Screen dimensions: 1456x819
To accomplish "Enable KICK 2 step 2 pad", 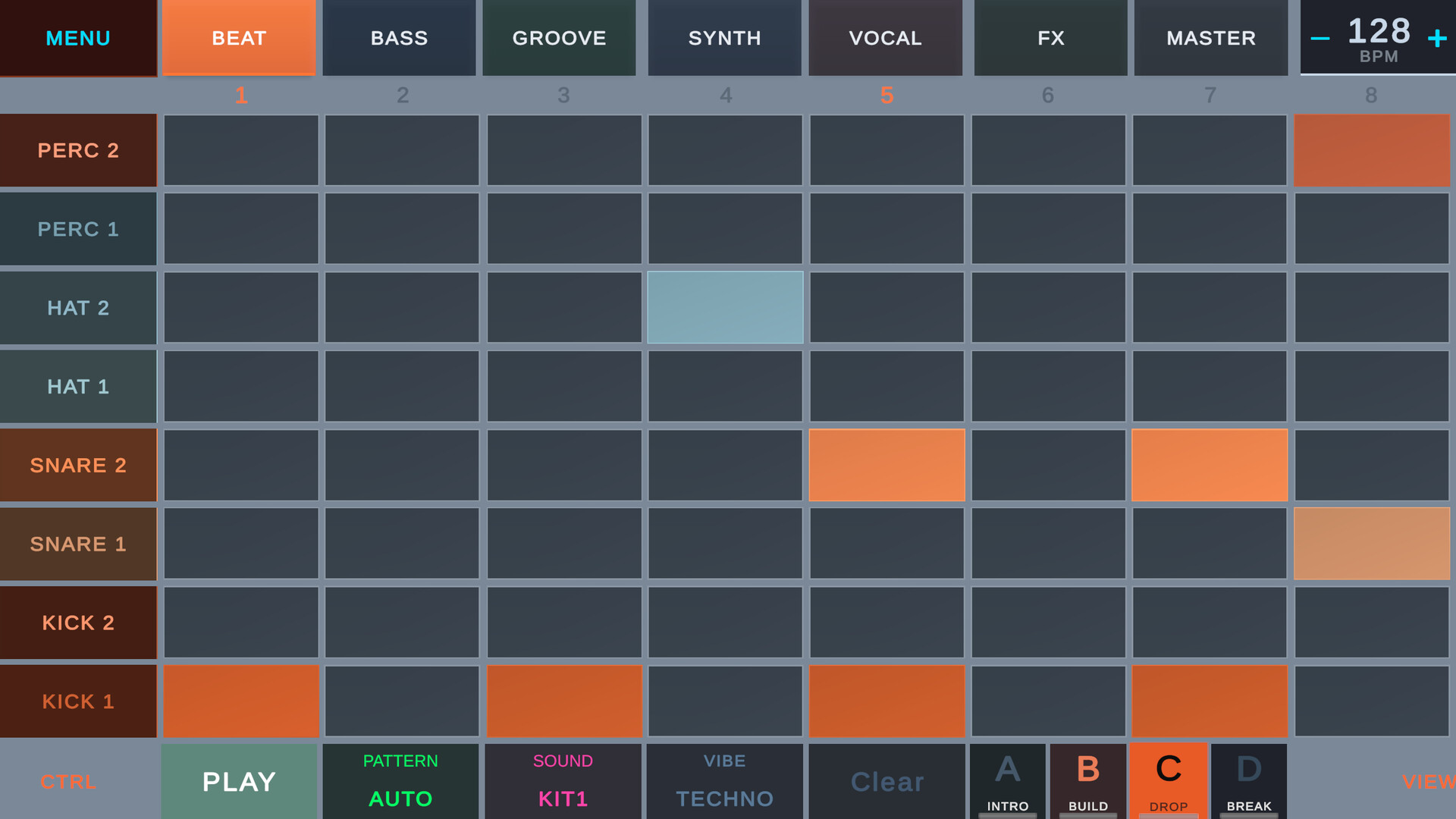I will pyautogui.click(x=402, y=622).
